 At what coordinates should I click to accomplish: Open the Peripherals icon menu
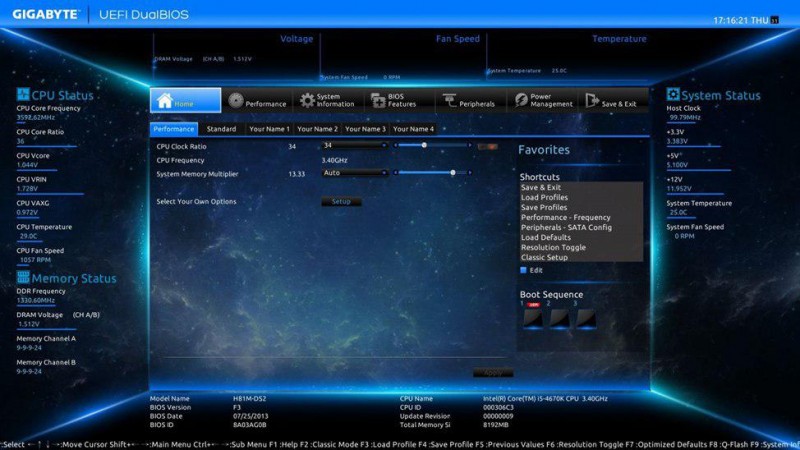pyautogui.click(x=449, y=101)
